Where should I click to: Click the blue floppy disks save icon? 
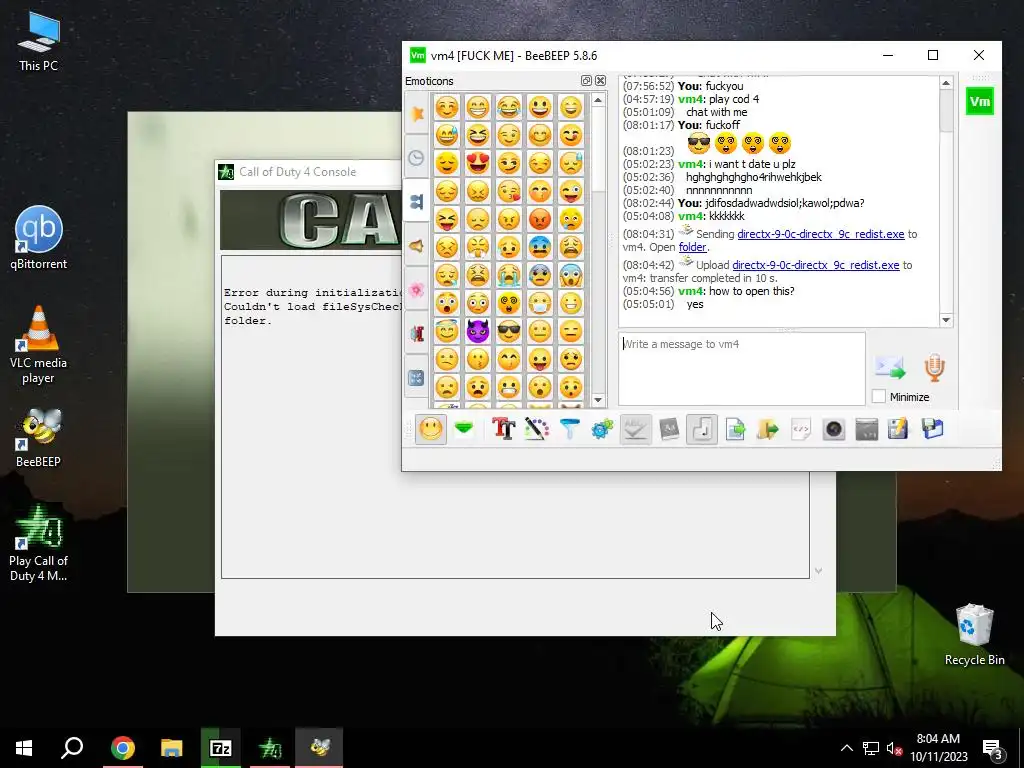[933, 429]
